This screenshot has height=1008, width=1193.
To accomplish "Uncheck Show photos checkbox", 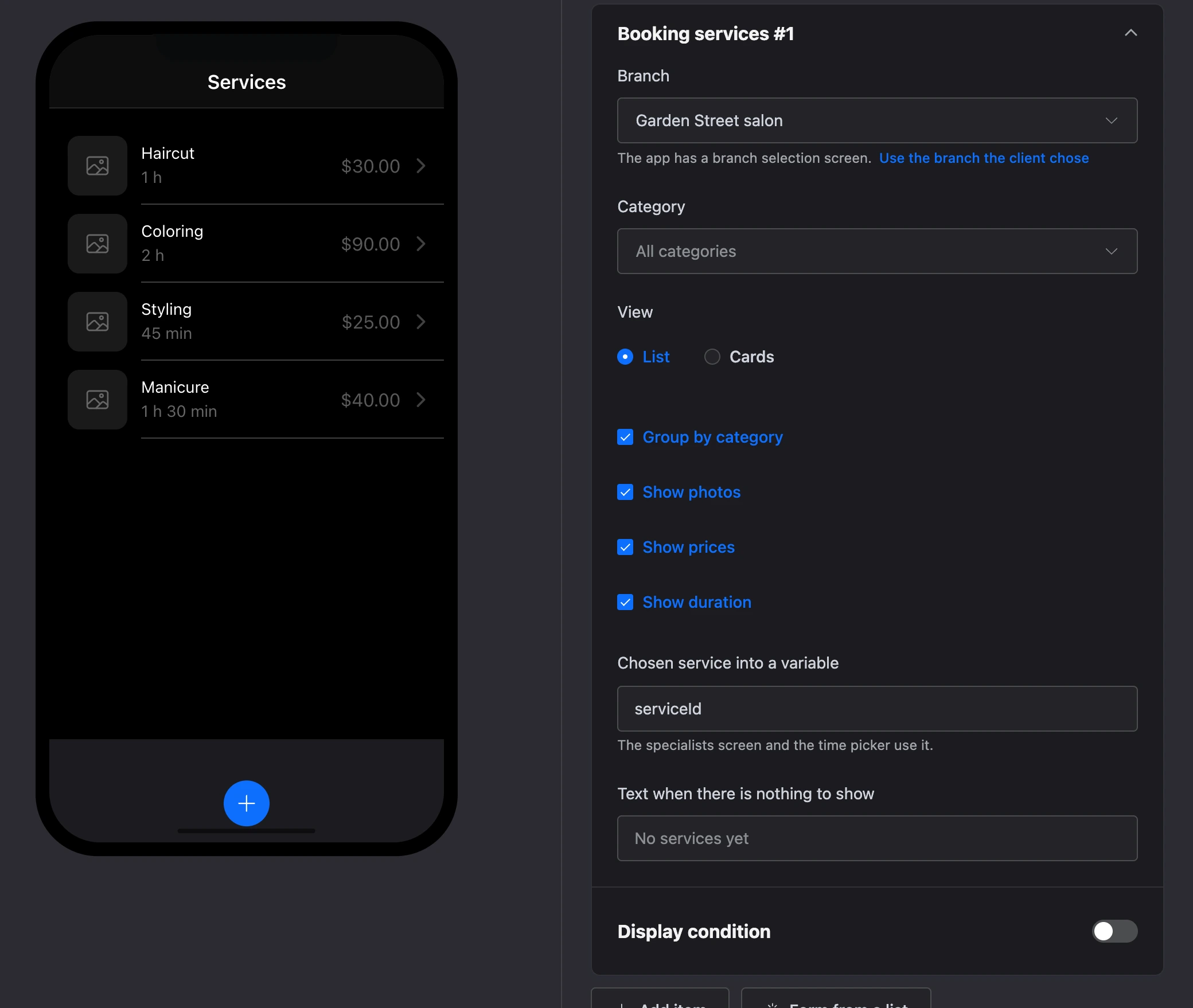I will point(625,492).
